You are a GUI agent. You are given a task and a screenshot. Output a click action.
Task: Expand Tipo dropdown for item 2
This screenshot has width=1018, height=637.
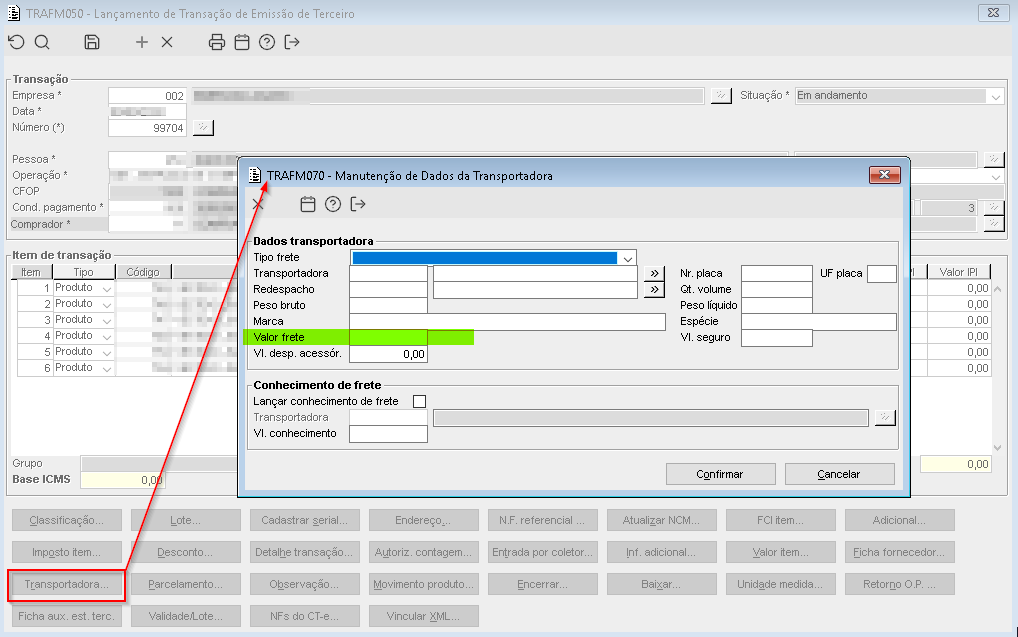click(107, 304)
